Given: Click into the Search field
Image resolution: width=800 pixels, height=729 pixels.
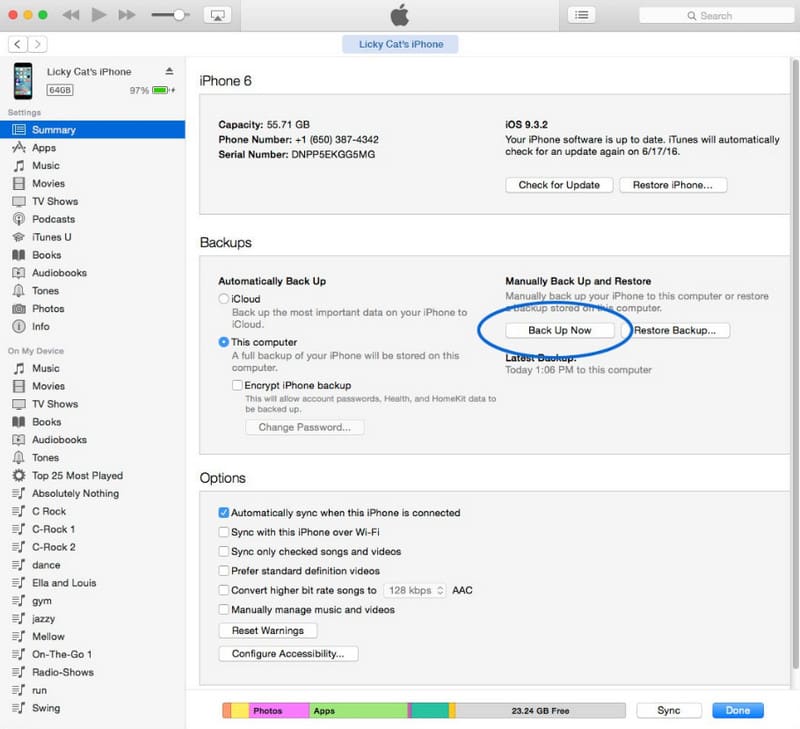Looking at the screenshot, I should (716, 16).
